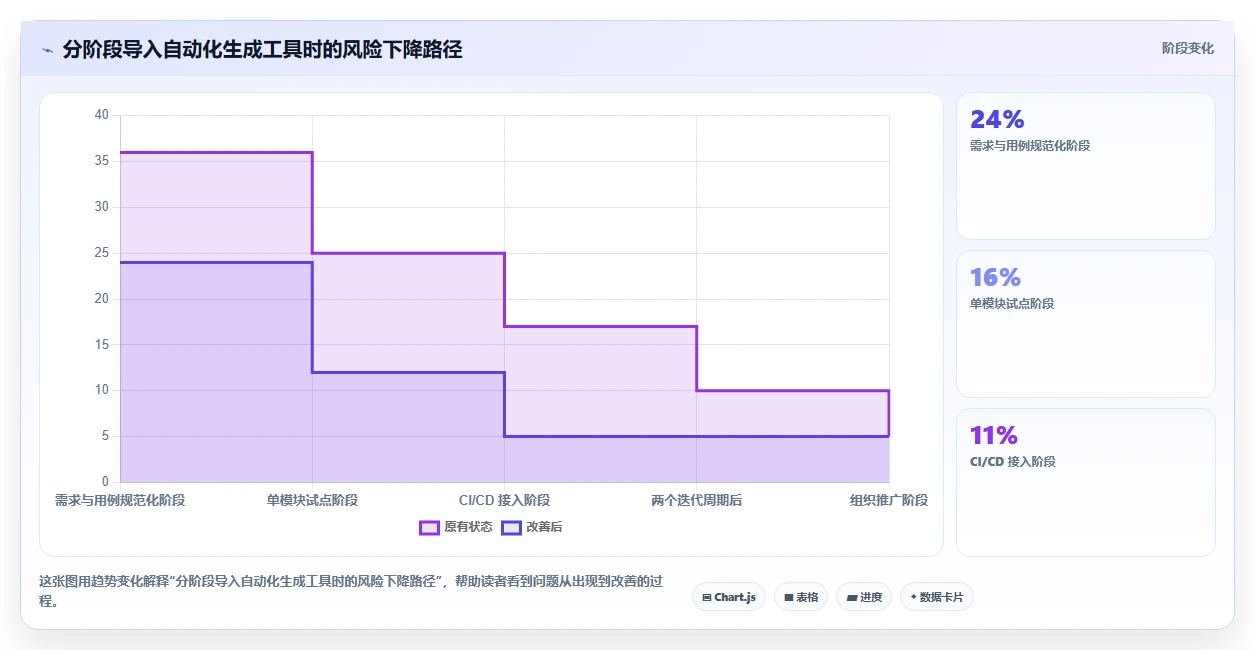Click 需求与用例规范化阶段 under the 24% card value
The height and width of the screenshot is (650, 1255).
point(1030,146)
